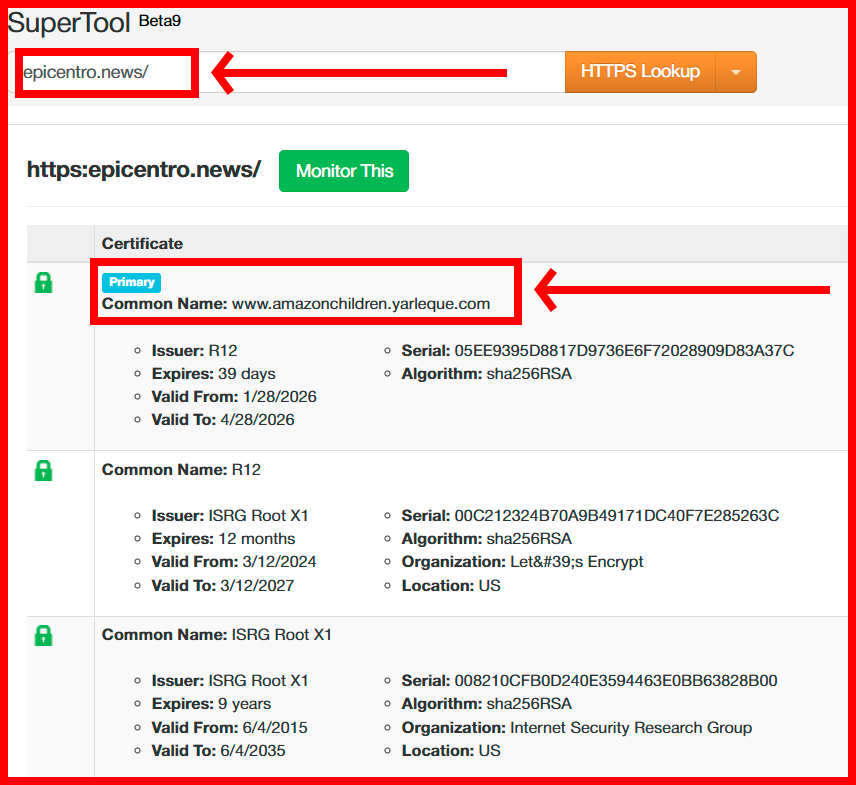Click inside the epicentro.news search input field
Viewport: 856px width, 785px height.
pos(105,71)
